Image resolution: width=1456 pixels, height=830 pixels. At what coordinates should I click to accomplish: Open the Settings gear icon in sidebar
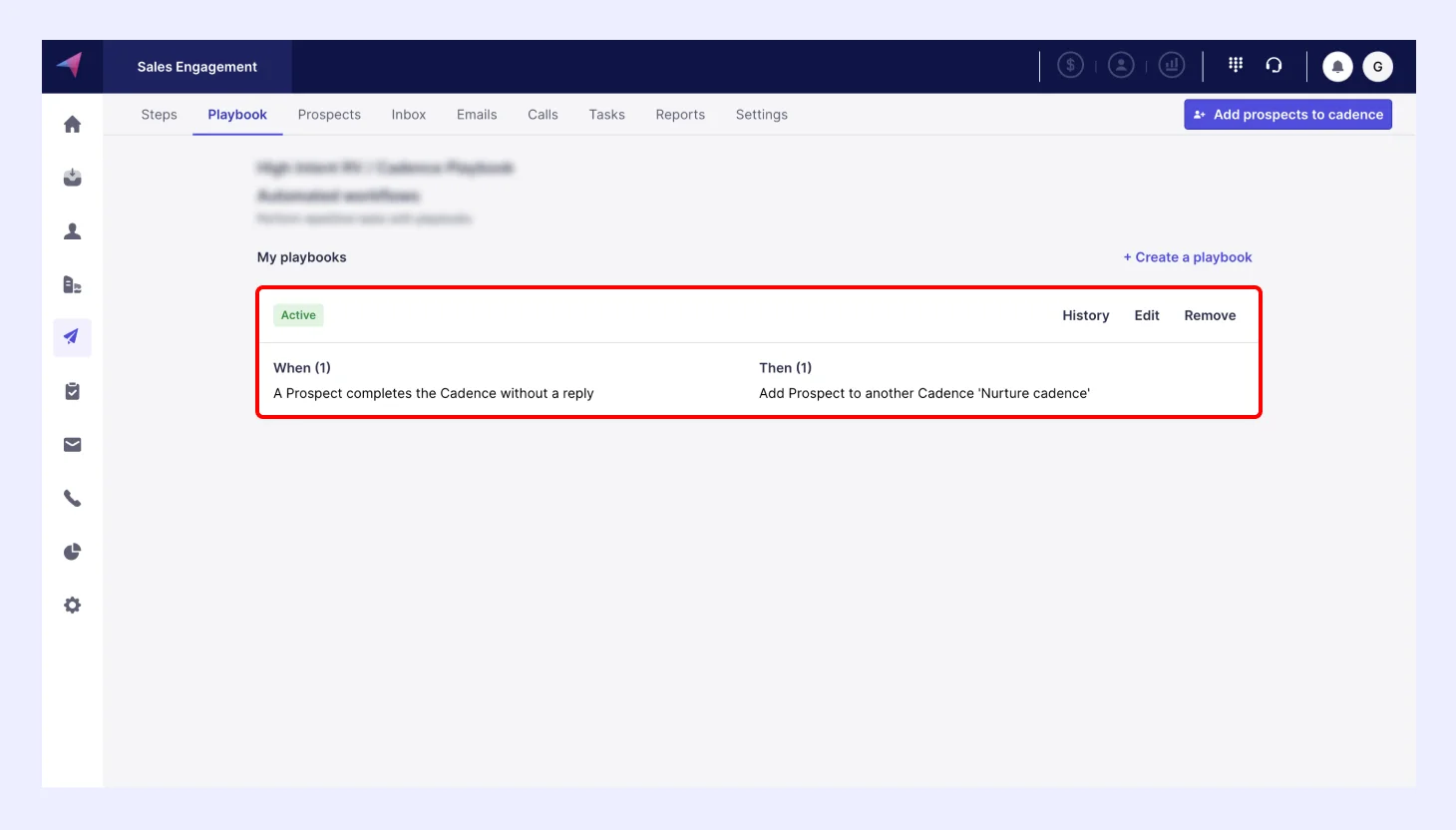[71, 605]
